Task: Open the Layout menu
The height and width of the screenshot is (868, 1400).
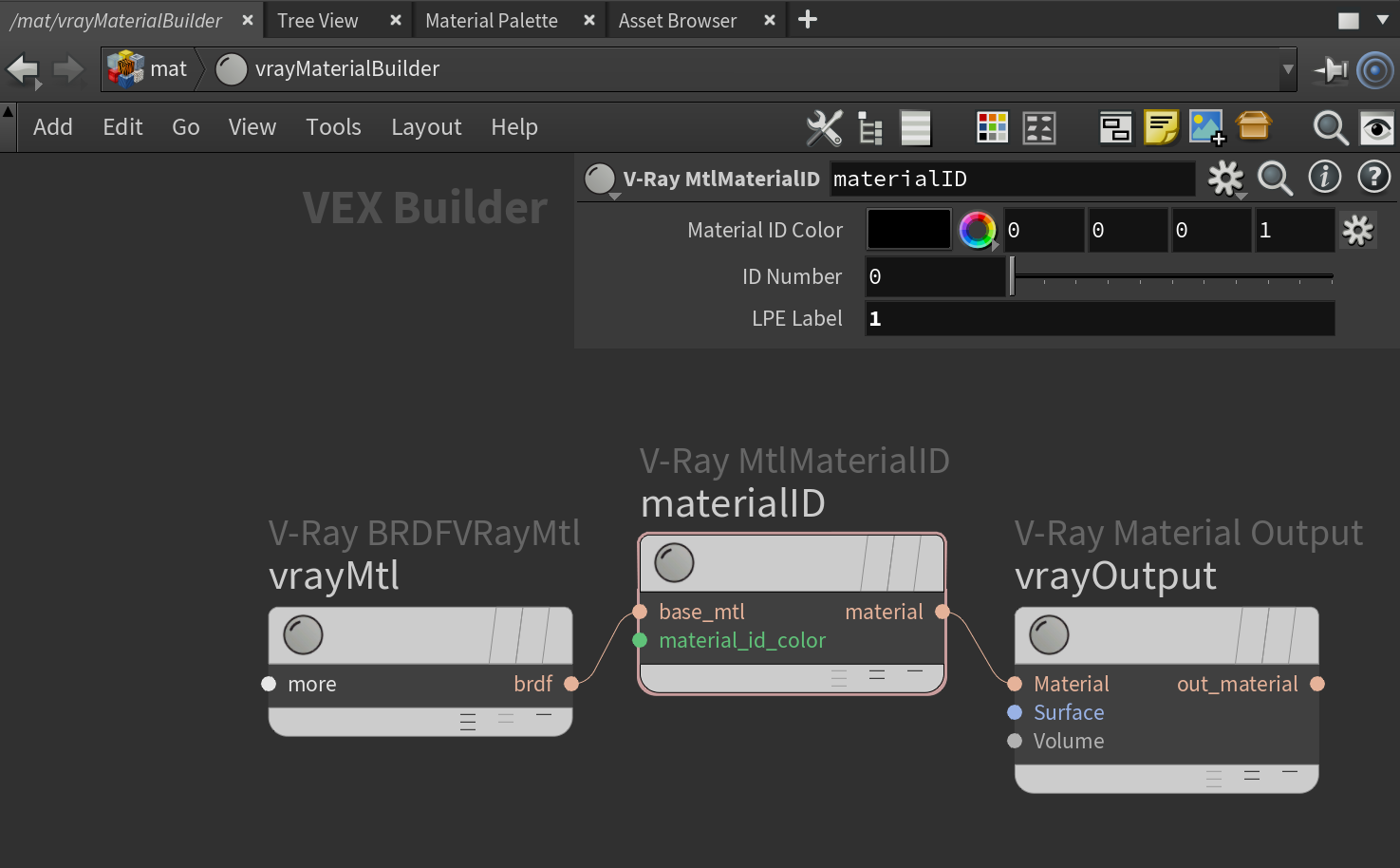Action: (426, 127)
